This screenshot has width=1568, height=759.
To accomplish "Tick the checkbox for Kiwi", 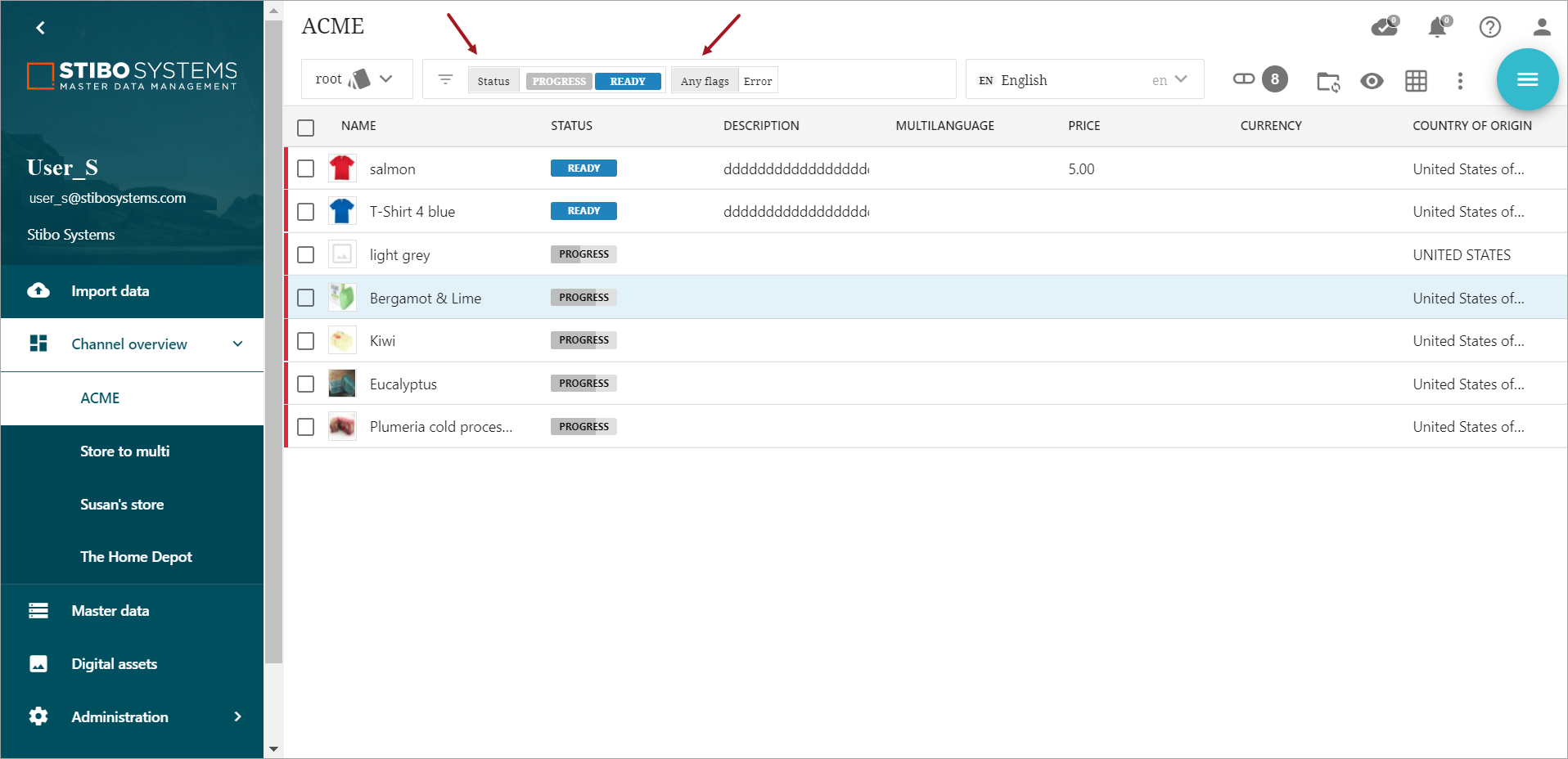I will tap(306, 341).
